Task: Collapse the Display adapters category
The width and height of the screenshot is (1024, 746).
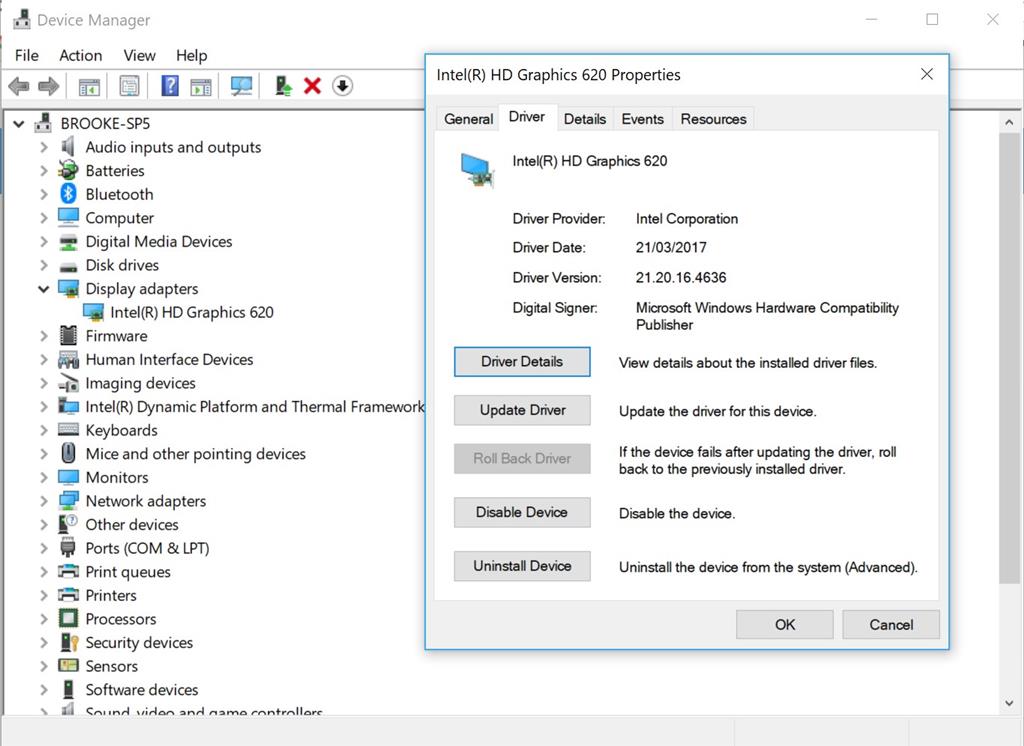Action: 44,289
